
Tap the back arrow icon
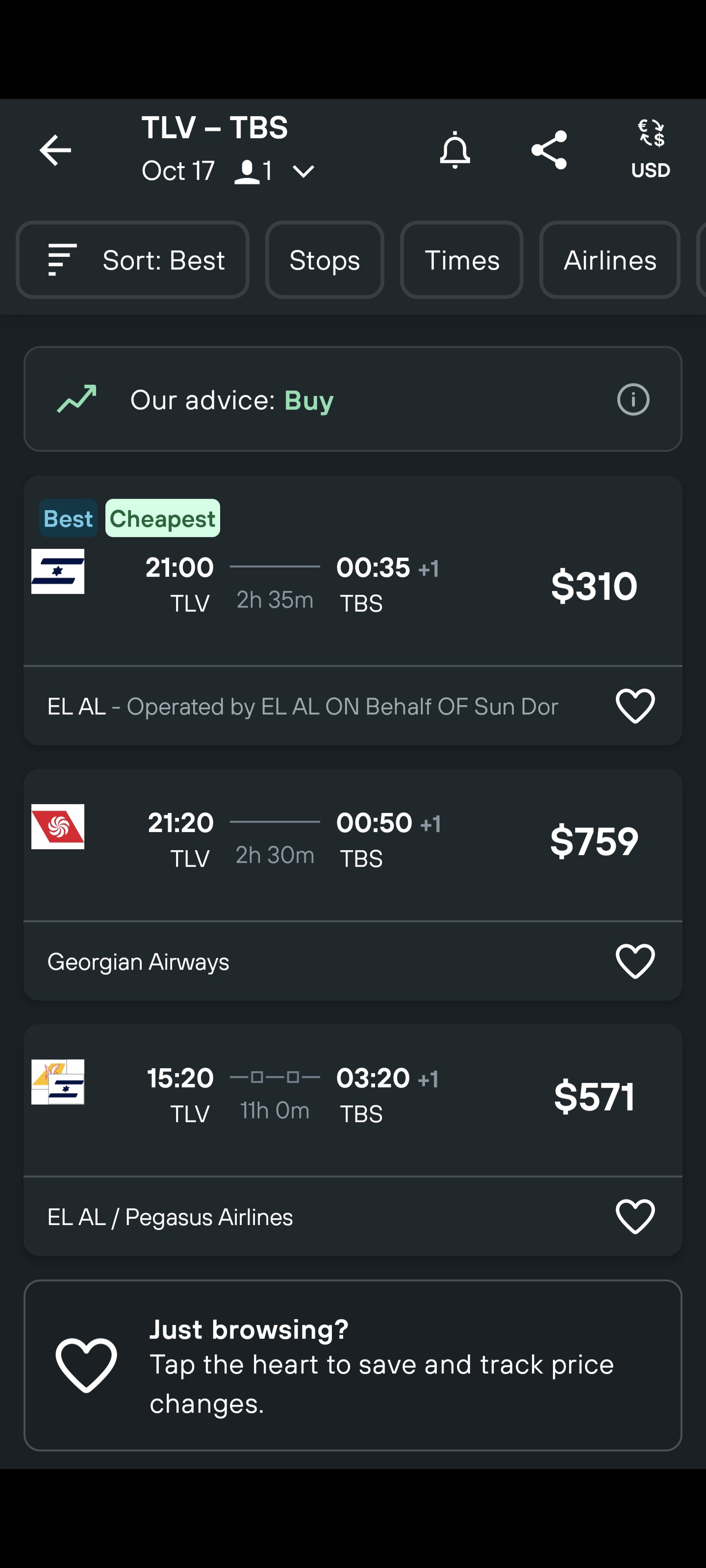[x=55, y=150]
